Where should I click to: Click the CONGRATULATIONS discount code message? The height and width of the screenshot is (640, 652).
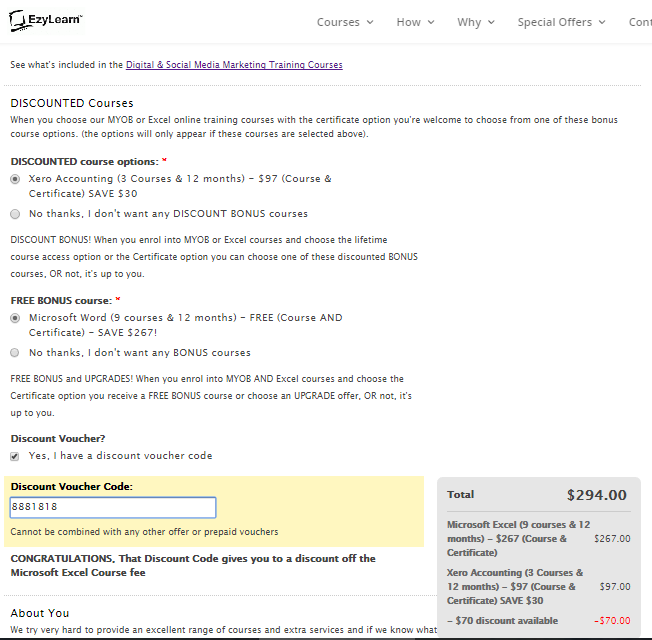pyautogui.click(x=193, y=566)
